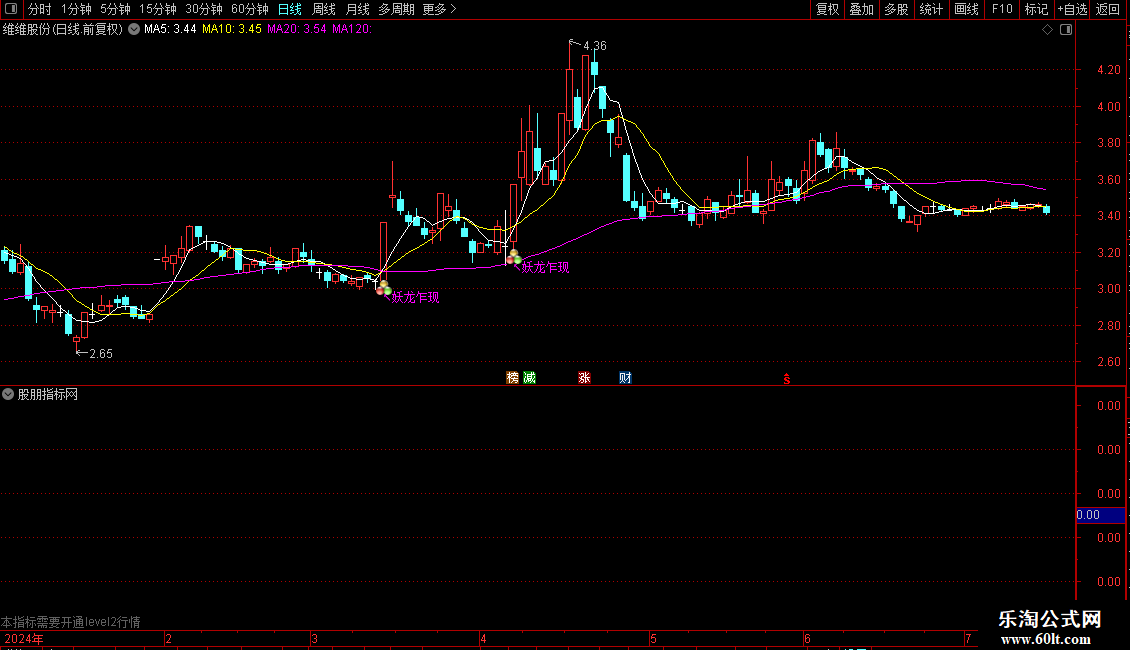This screenshot has width=1130, height=650.
Task: Click the March 妖龙乍现 text label
Action: pyautogui.click(x=415, y=298)
